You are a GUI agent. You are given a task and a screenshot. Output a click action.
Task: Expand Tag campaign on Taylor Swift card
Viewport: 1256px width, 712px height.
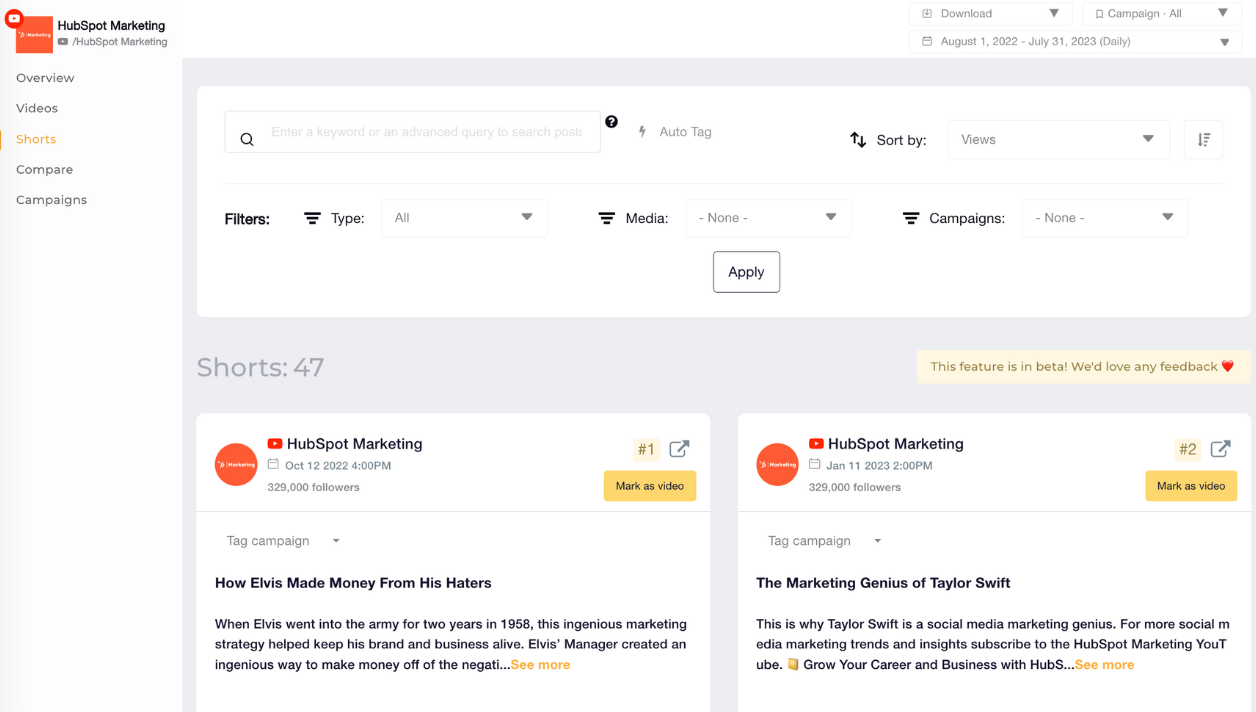[825, 541]
